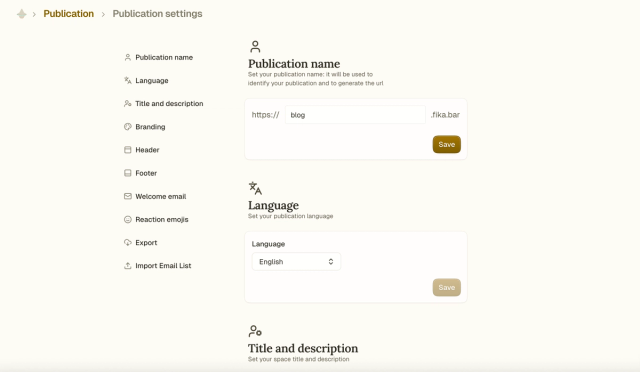
Task: Jump to Language in sidebar
Action: [x=152, y=81]
